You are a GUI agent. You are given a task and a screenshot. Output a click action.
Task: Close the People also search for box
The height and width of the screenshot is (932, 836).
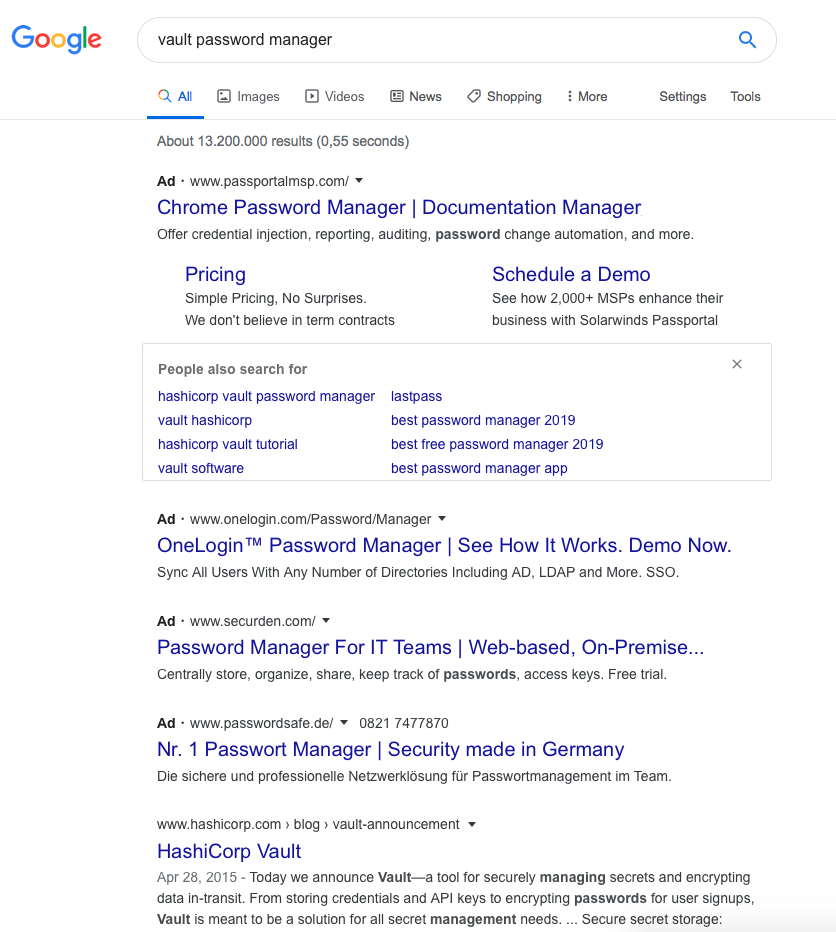pos(737,364)
